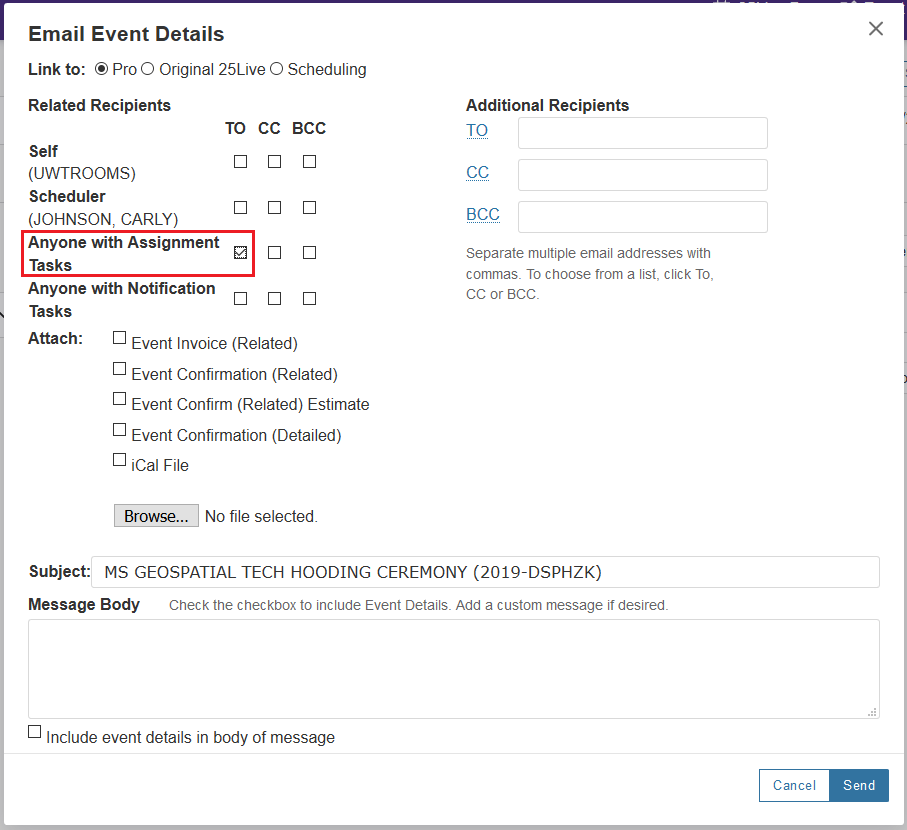Select the Original 25Live radio option

tap(148, 69)
